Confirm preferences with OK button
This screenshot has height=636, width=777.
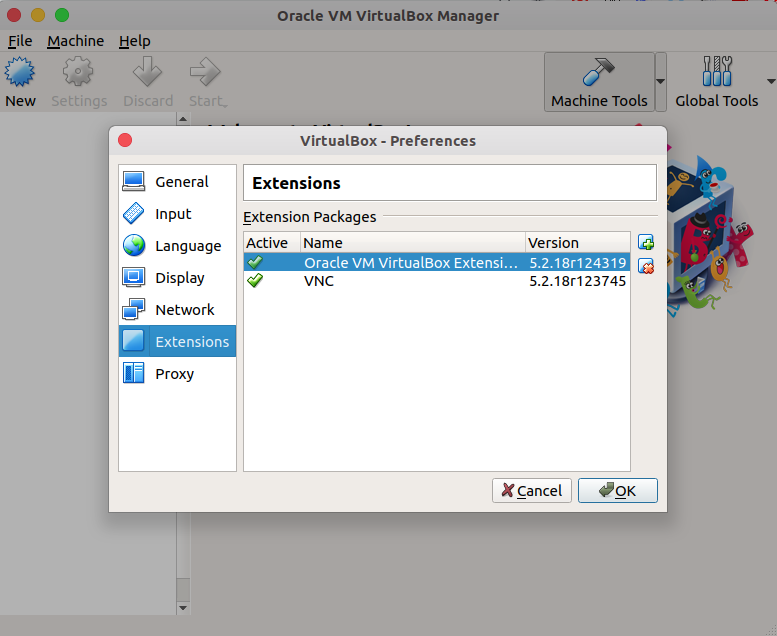click(x=617, y=490)
